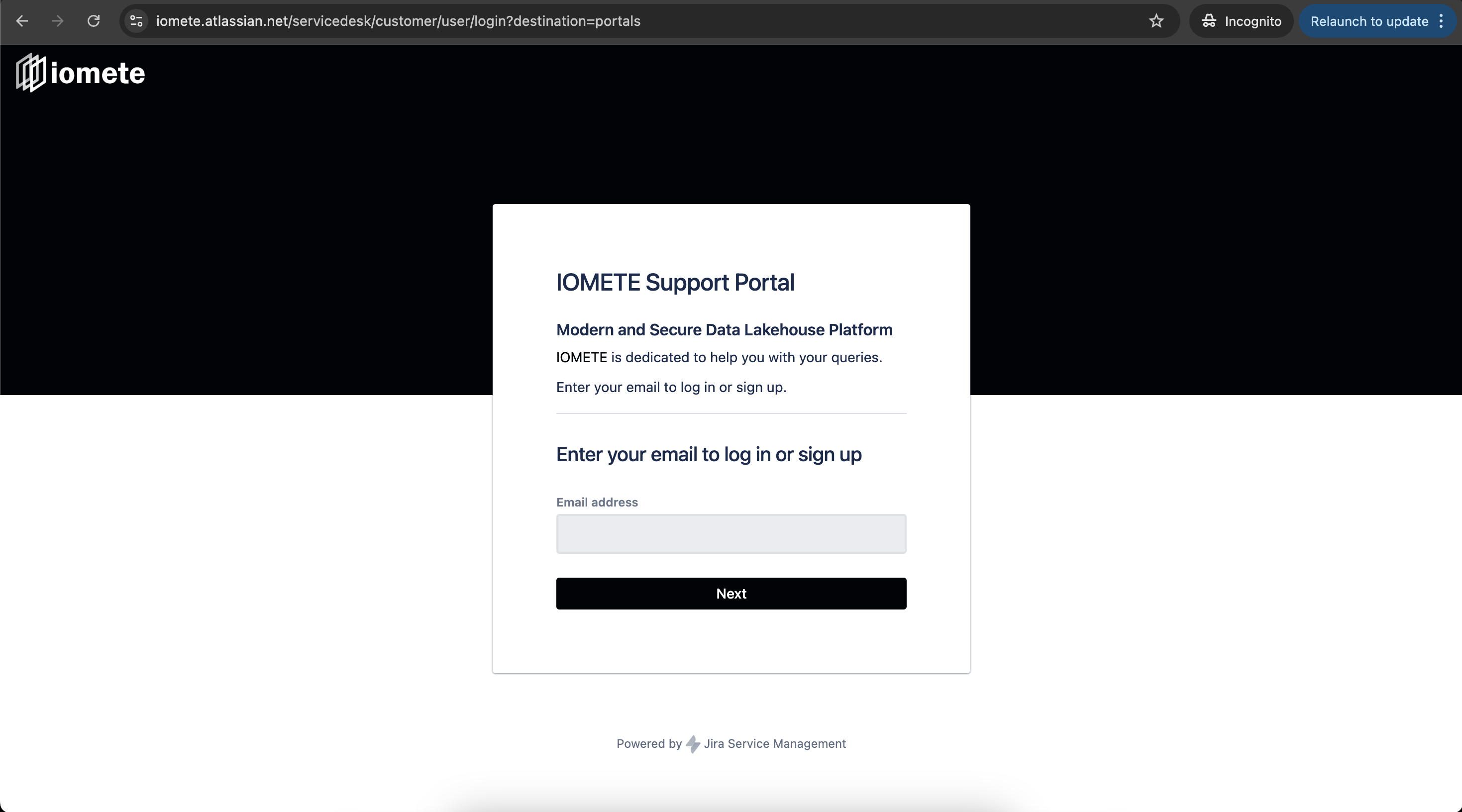This screenshot has width=1462, height=812.
Task: Click the bookmark star icon
Action: coord(1155,21)
